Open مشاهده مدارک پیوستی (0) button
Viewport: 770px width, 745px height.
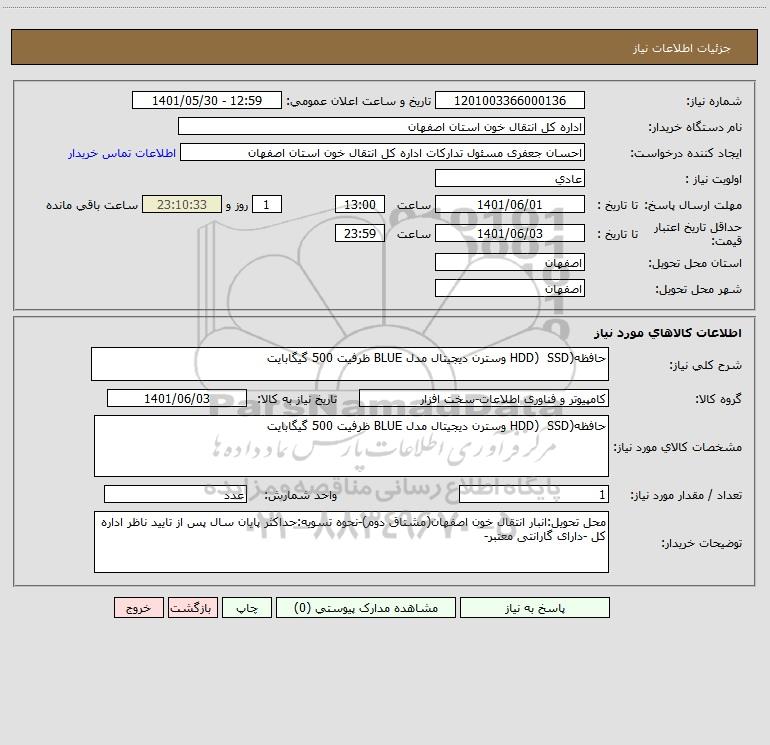point(366,607)
